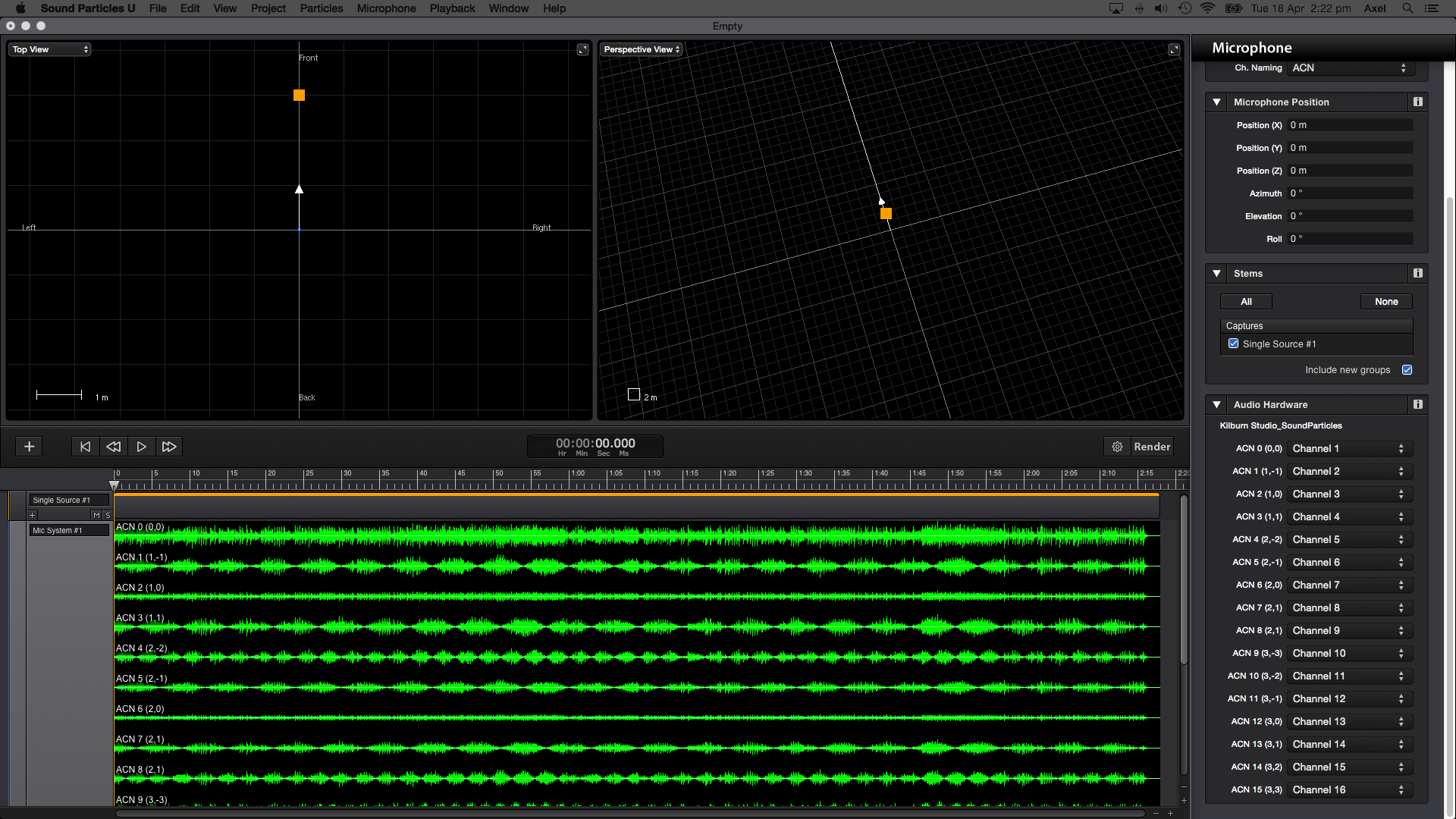This screenshot has width=1456, height=819.
Task: Click the volume icon in menu bar
Action: pos(1161,8)
